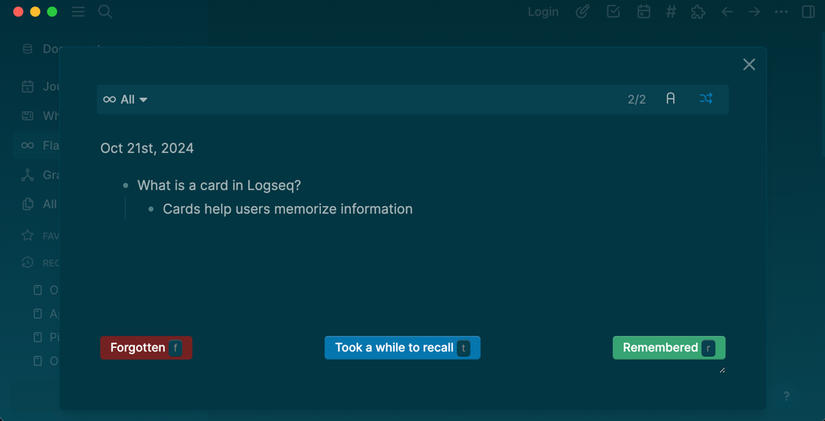Open the 'All' cards dropdown

pyautogui.click(x=126, y=100)
